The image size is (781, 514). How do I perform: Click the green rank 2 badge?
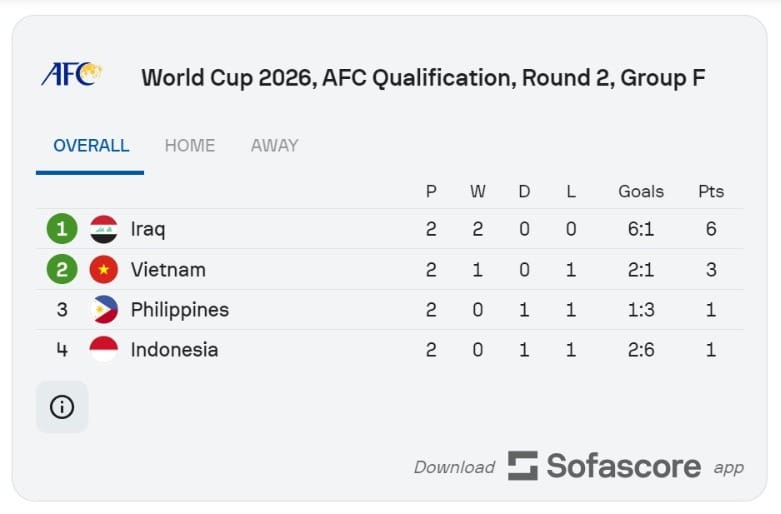(62, 270)
